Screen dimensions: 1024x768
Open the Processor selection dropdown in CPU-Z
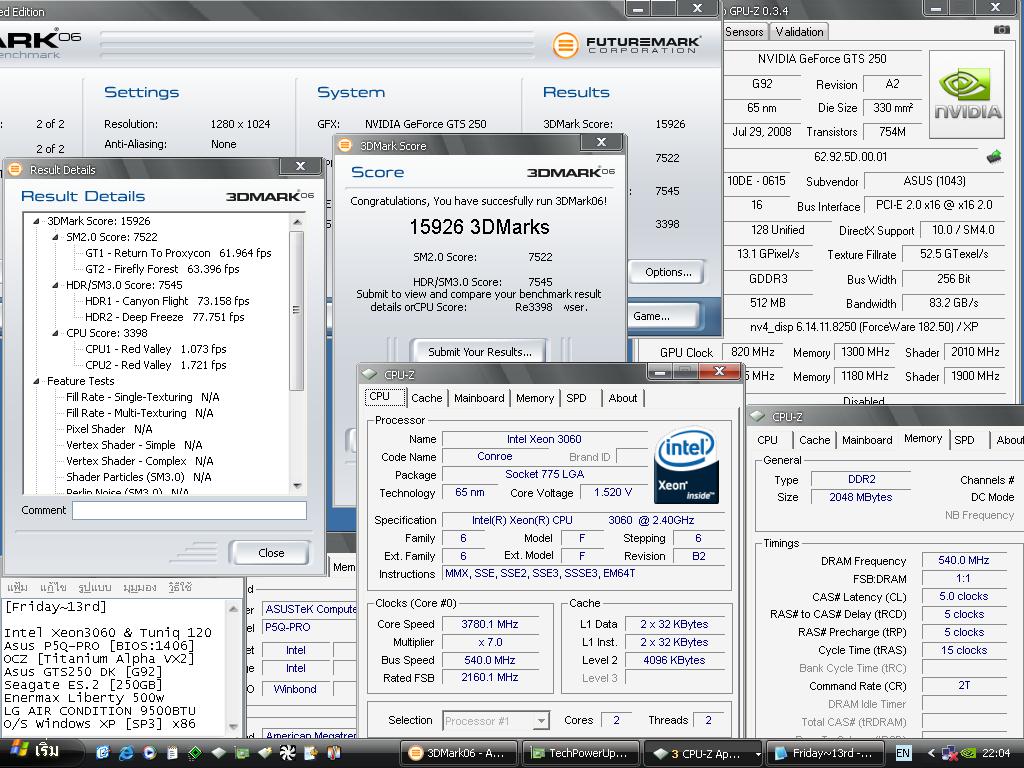541,721
